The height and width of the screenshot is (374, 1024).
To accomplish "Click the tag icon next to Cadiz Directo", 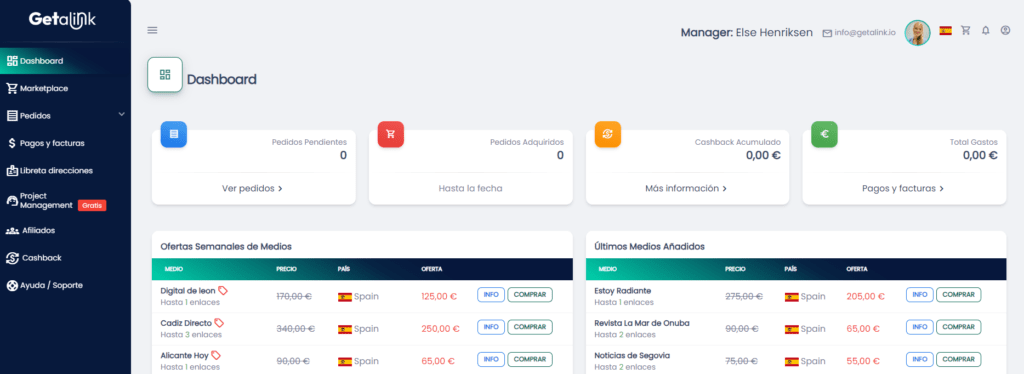I will [x=219, y=323].
